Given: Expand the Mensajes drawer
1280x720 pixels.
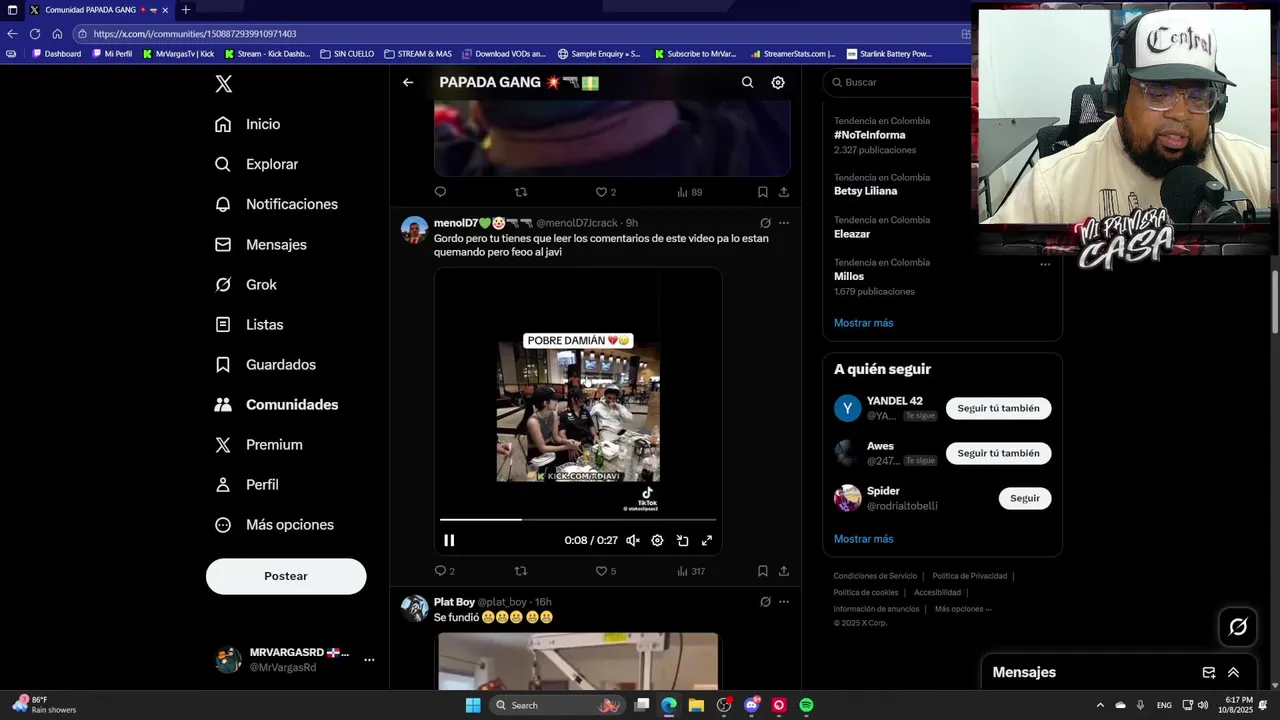Looking at the screenshot, I should [1233, 673].
